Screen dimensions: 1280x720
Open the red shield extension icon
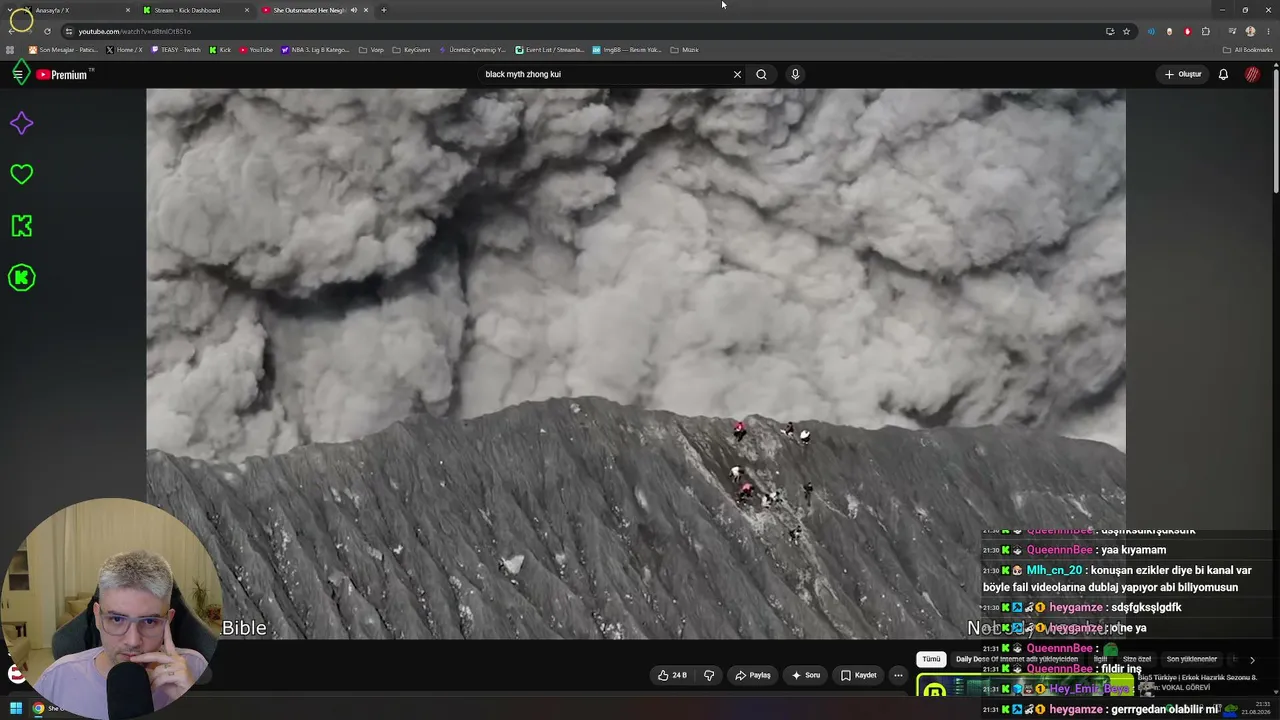click(x=1187, y=31)
